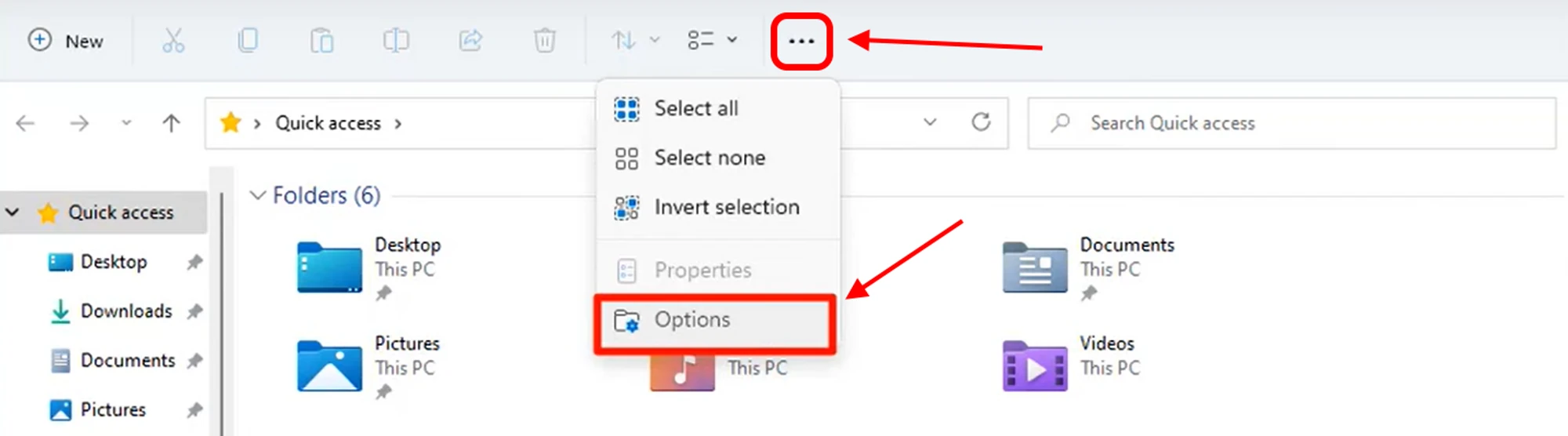Click the Delete trash icon

tap(544, 40)
